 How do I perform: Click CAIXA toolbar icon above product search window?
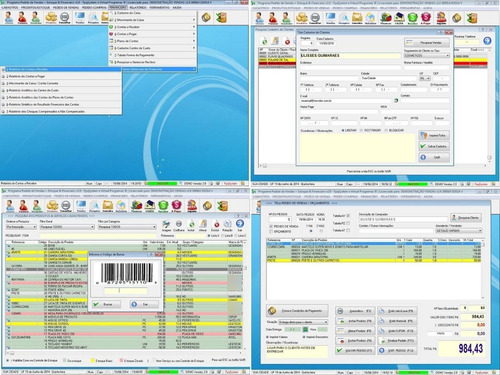point(150,206)
